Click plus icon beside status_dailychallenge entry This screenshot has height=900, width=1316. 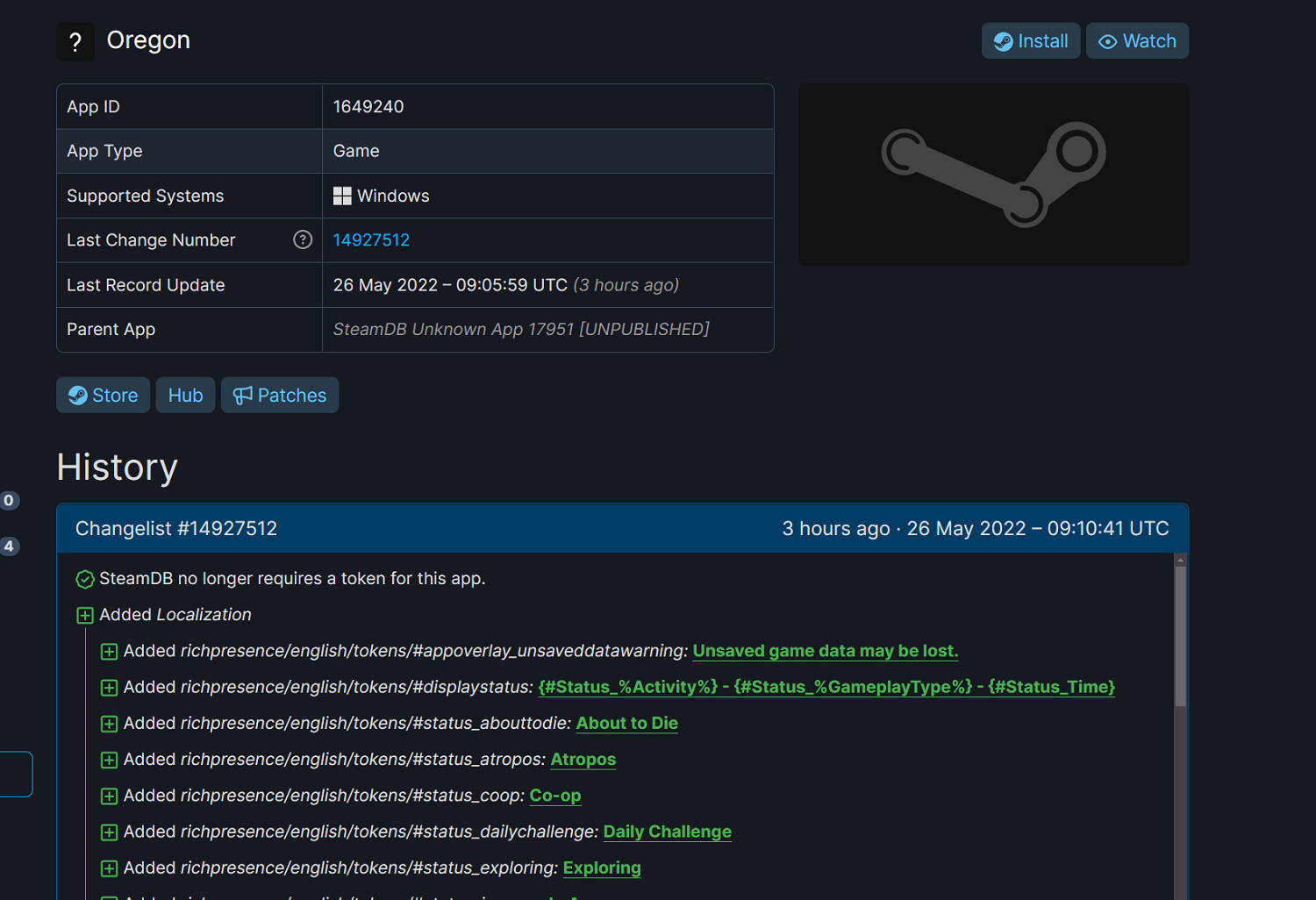pos(109,832)
